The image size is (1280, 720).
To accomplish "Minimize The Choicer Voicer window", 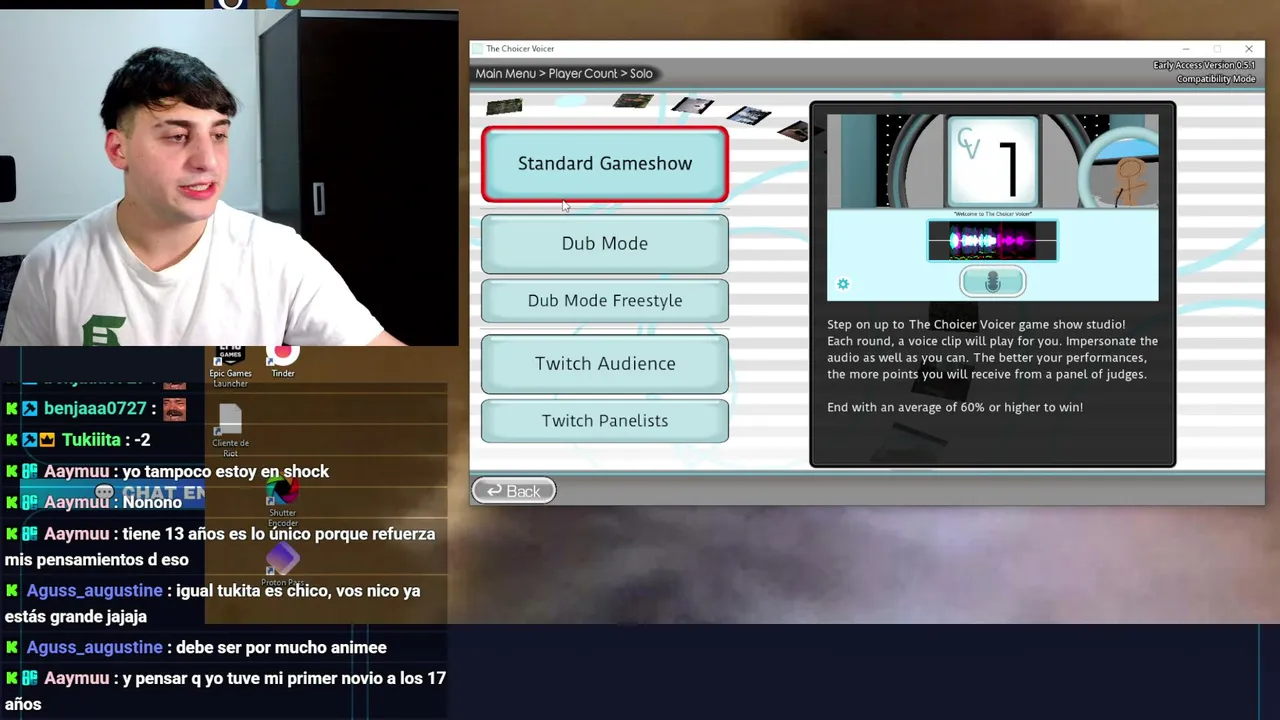I will click(1186, 49).
